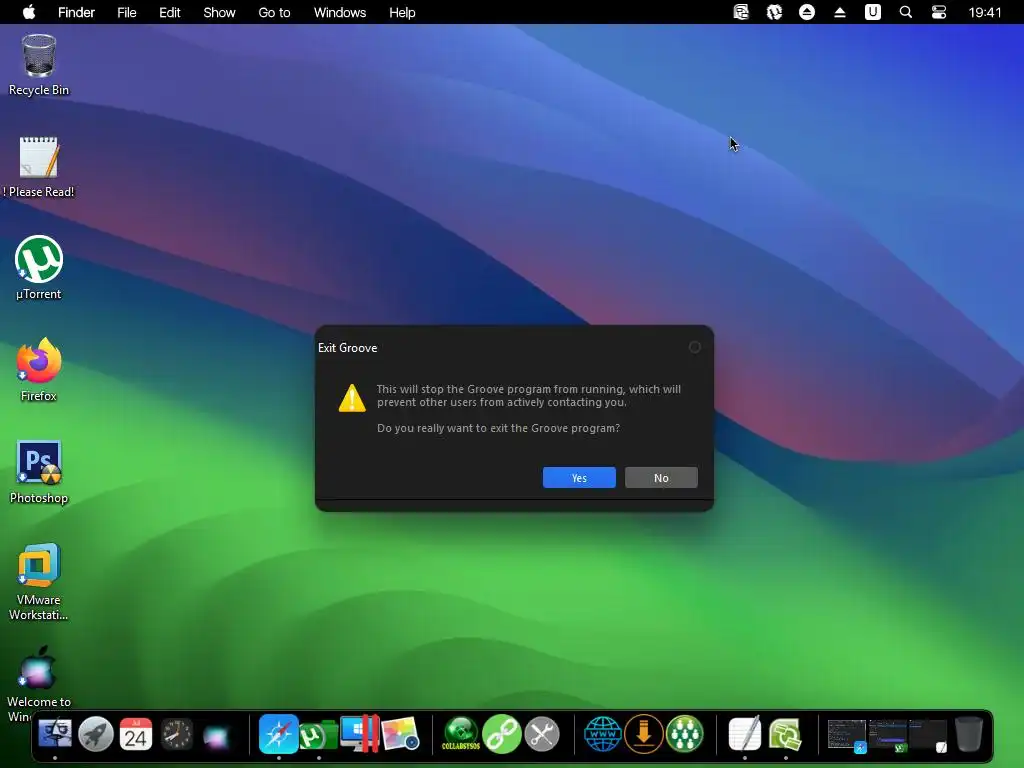Image resolution: width=1024 pixels, height=768 pixels.
Task: Open the third window thumbnail with notepad badge
Action: [928, 735]
